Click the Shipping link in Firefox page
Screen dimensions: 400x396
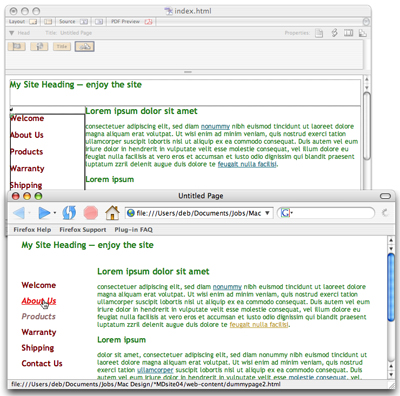point(38,348)
